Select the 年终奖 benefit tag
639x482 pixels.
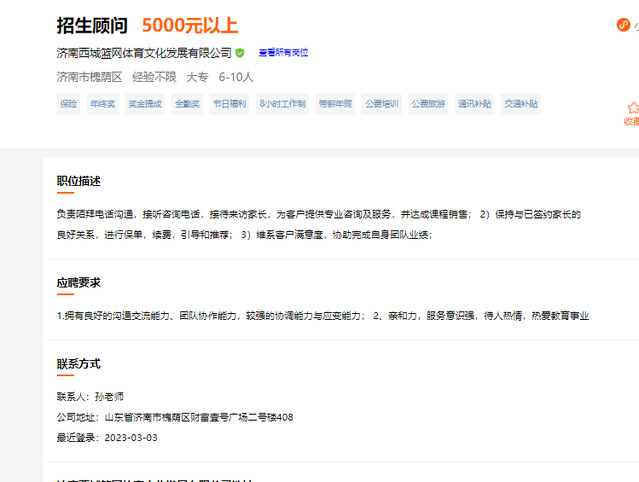click(103, 103)
